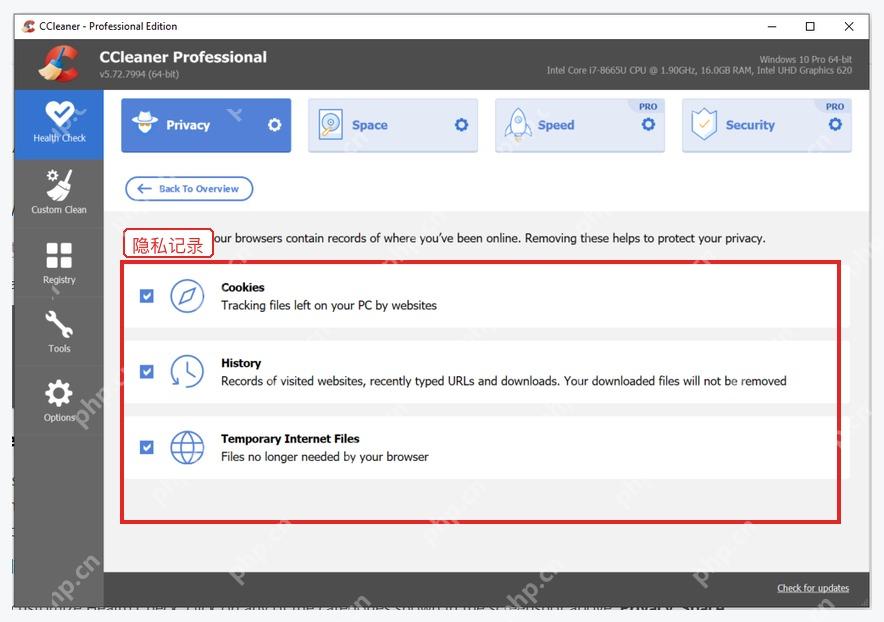Click the Space disk magnifier icon
Screen dimensions: 884x622
330,125
